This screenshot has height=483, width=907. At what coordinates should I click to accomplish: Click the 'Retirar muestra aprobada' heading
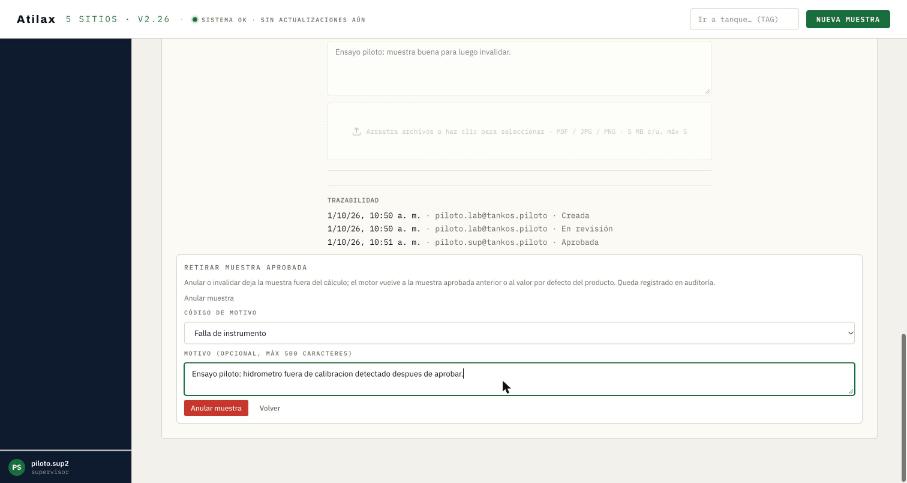[x=246, y=268]
